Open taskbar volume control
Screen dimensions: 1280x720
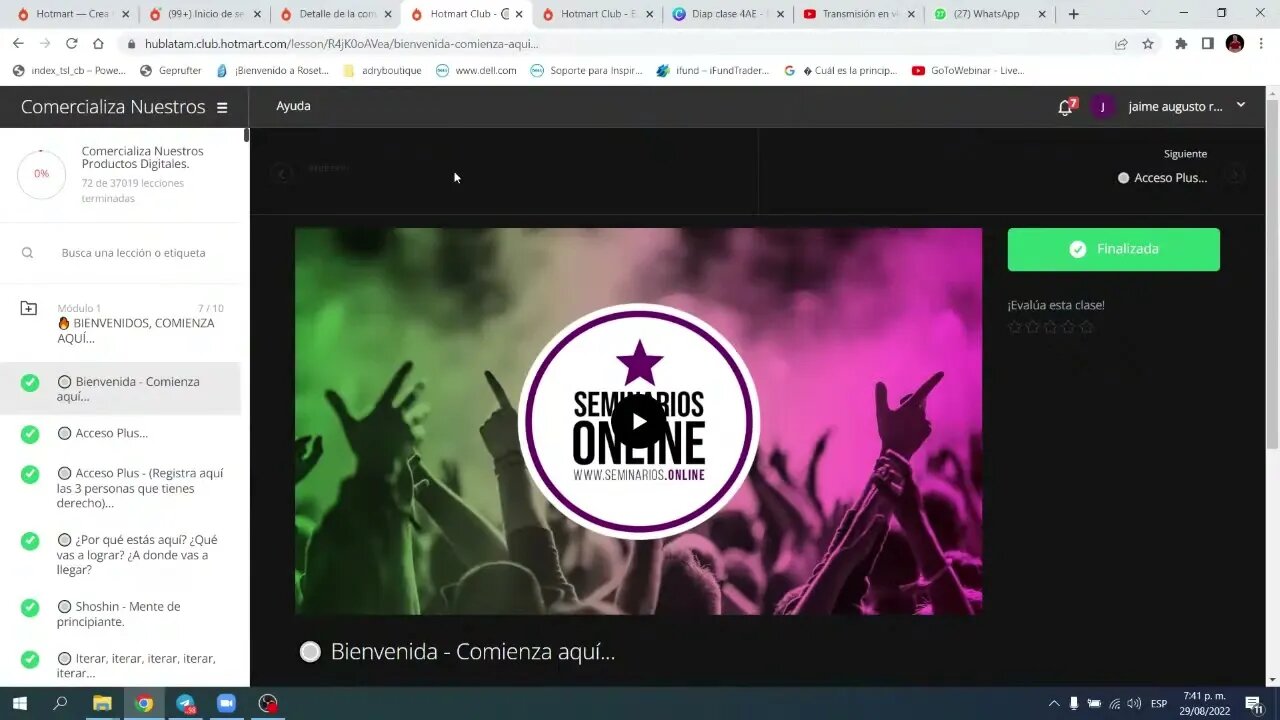(1133, 704)
